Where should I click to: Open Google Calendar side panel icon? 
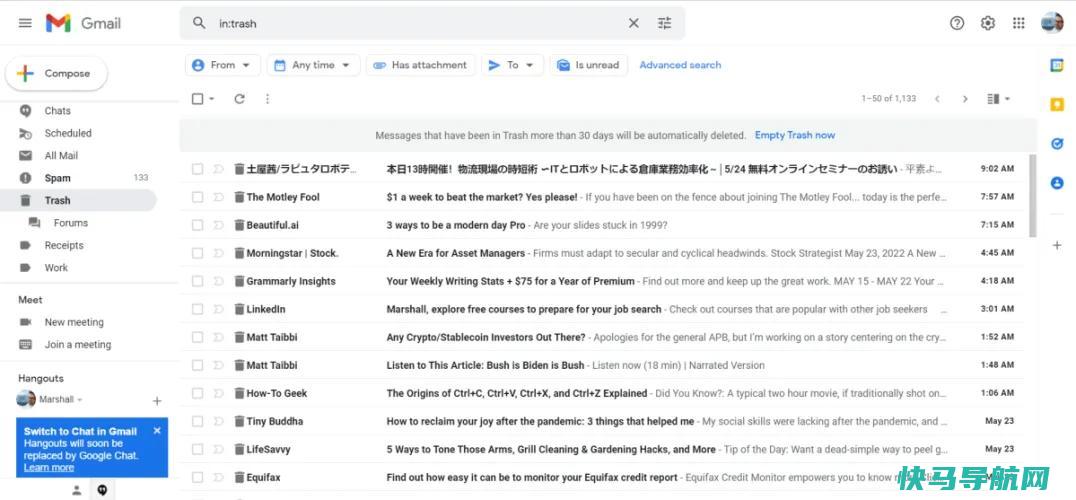coord(1057,65)
